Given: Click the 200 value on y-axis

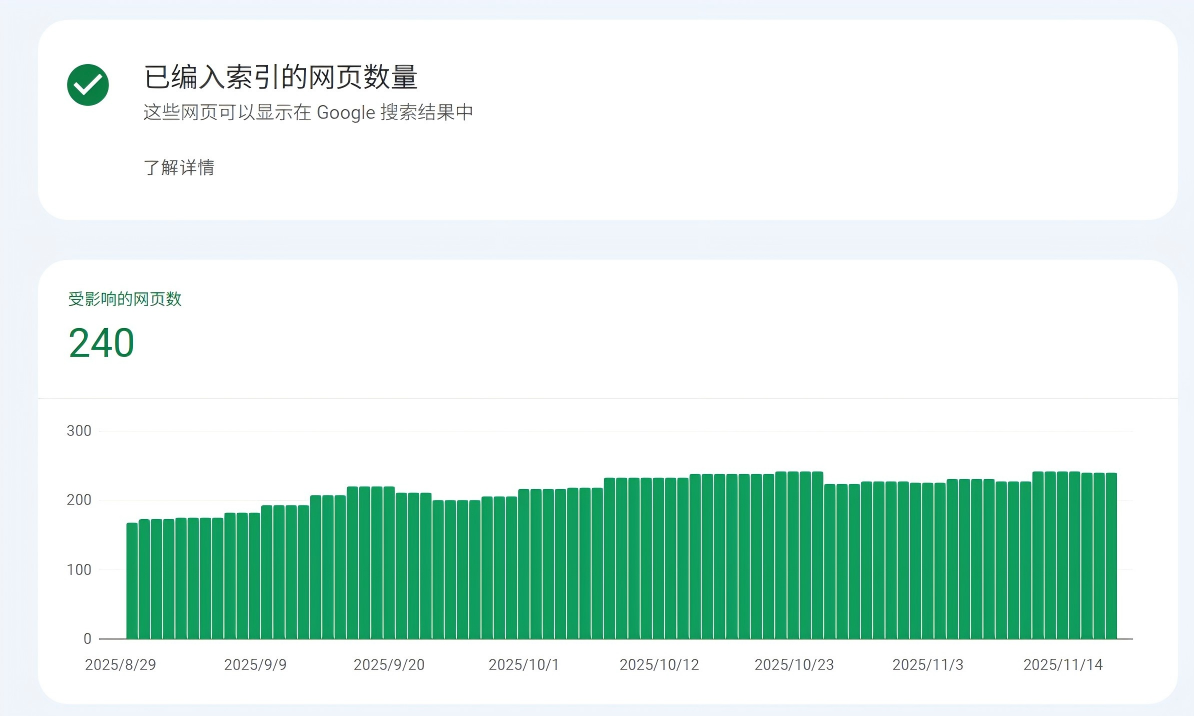Looking at the screenshot, I should [79, 500].
